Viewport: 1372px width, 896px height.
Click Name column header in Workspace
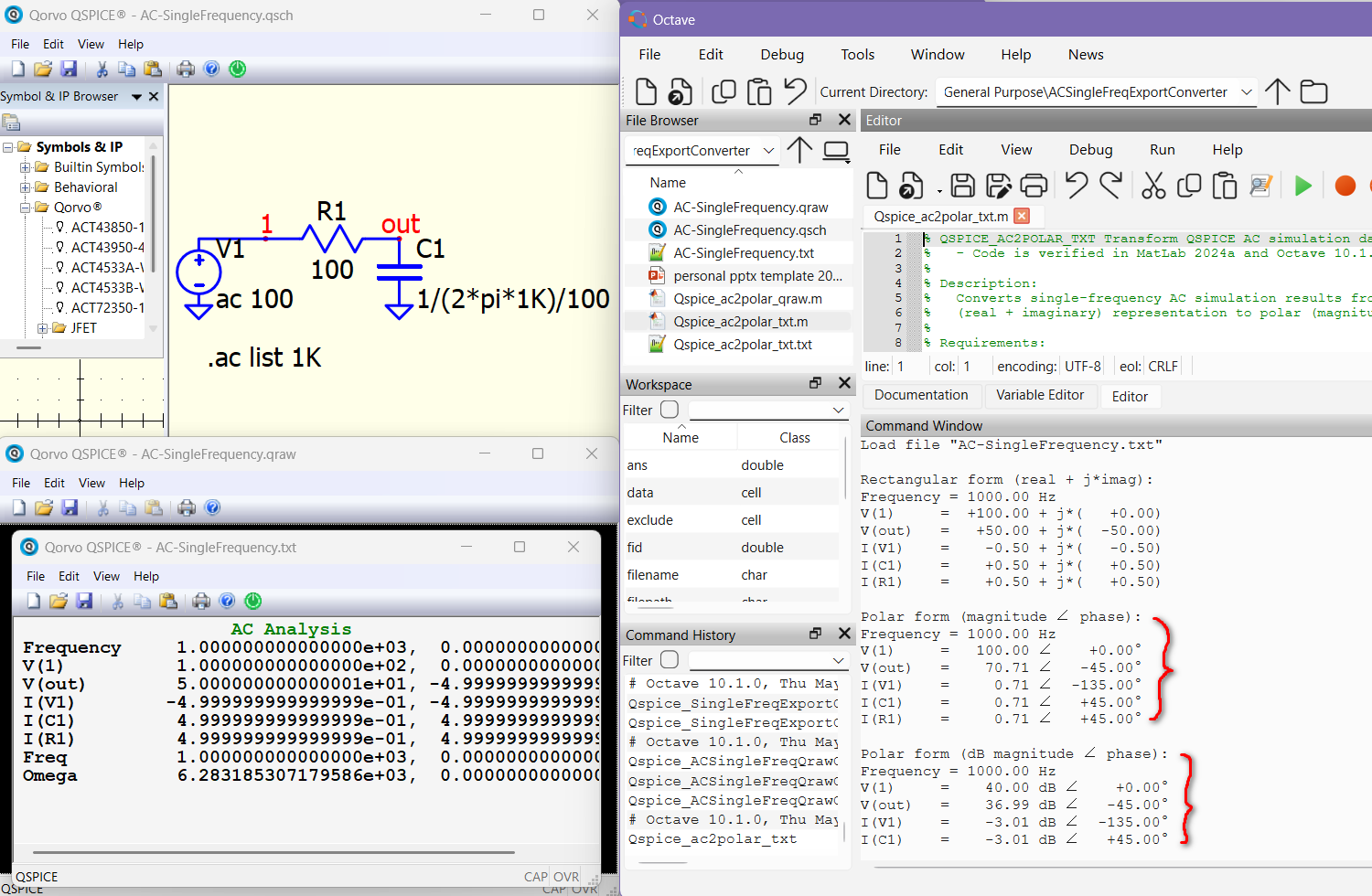[681, 438]
